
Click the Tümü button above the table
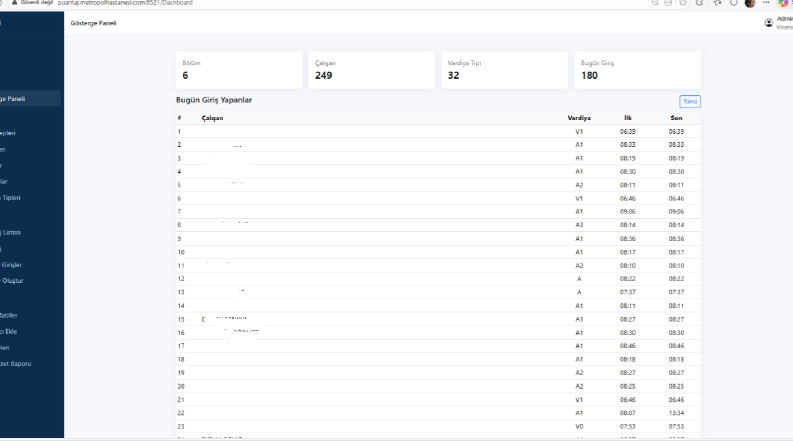click(690, 102)
